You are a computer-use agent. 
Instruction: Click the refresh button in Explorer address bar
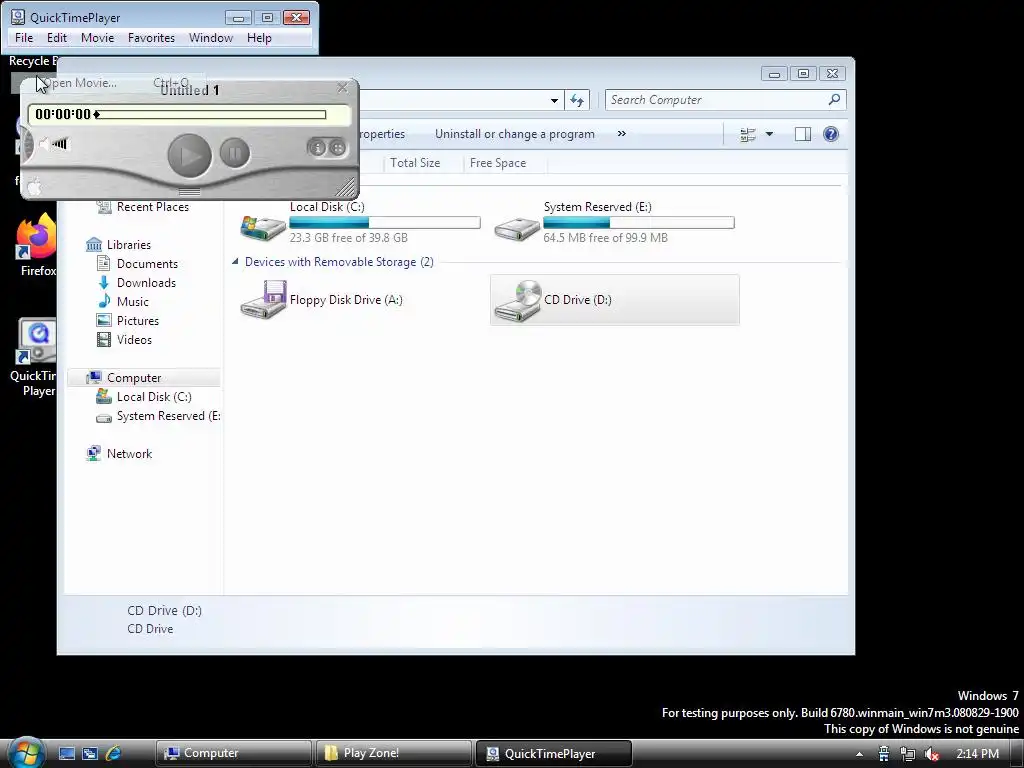point(577,101)
